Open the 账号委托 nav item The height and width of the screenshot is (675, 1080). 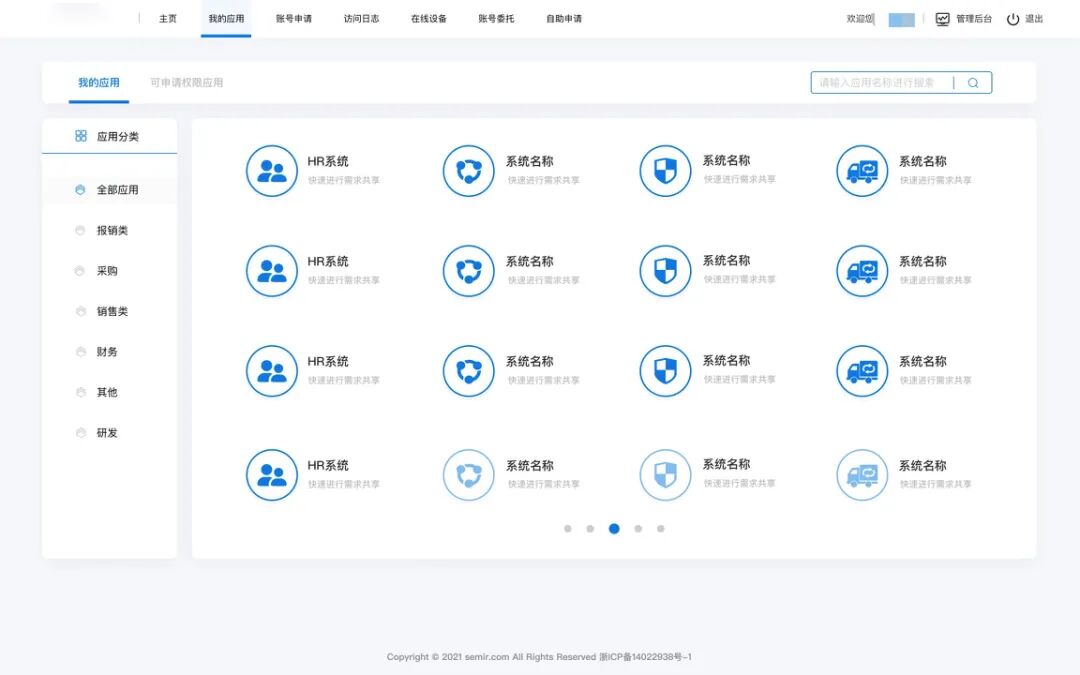[x=497, y=19]
